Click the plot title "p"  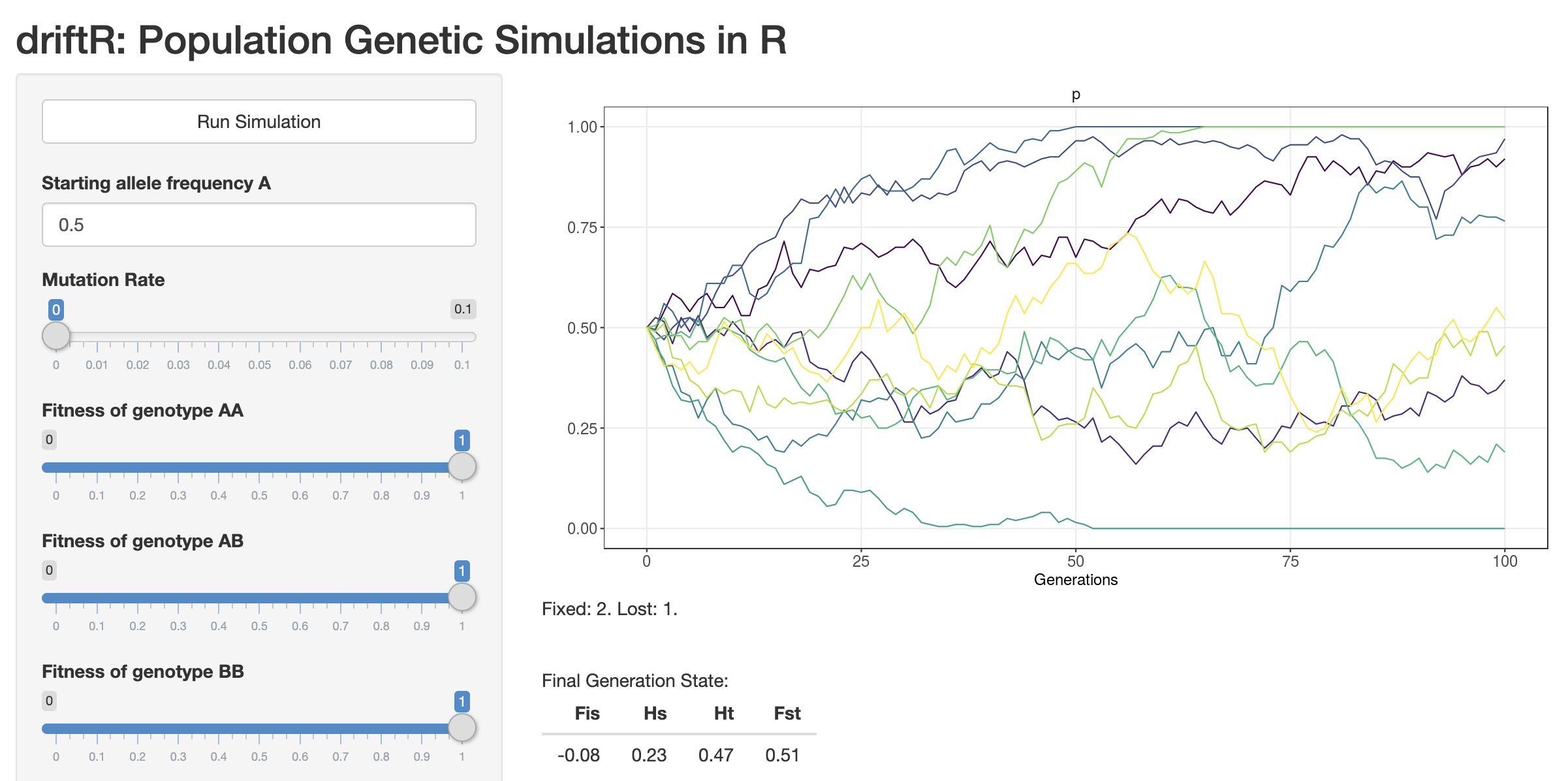1076,95
